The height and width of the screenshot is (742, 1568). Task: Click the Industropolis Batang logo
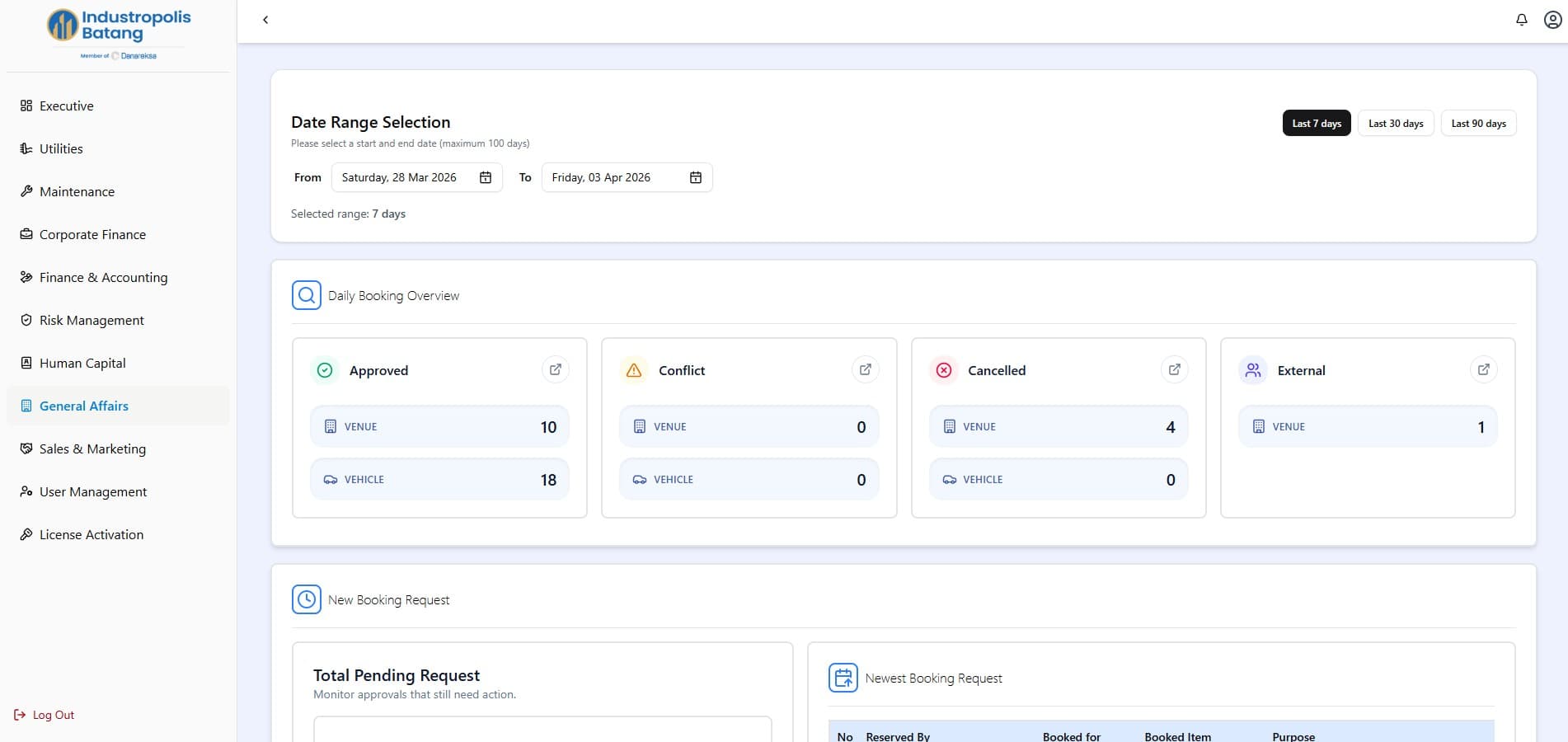click(x=119, y=33)
